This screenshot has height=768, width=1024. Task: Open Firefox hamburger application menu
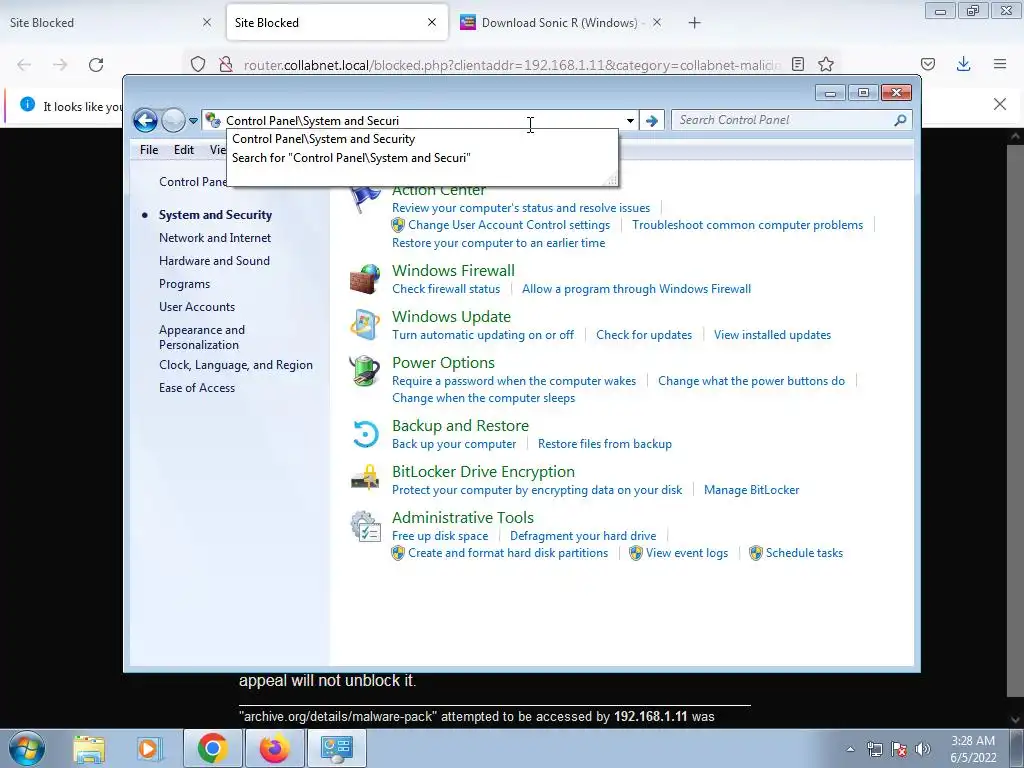1000,64
